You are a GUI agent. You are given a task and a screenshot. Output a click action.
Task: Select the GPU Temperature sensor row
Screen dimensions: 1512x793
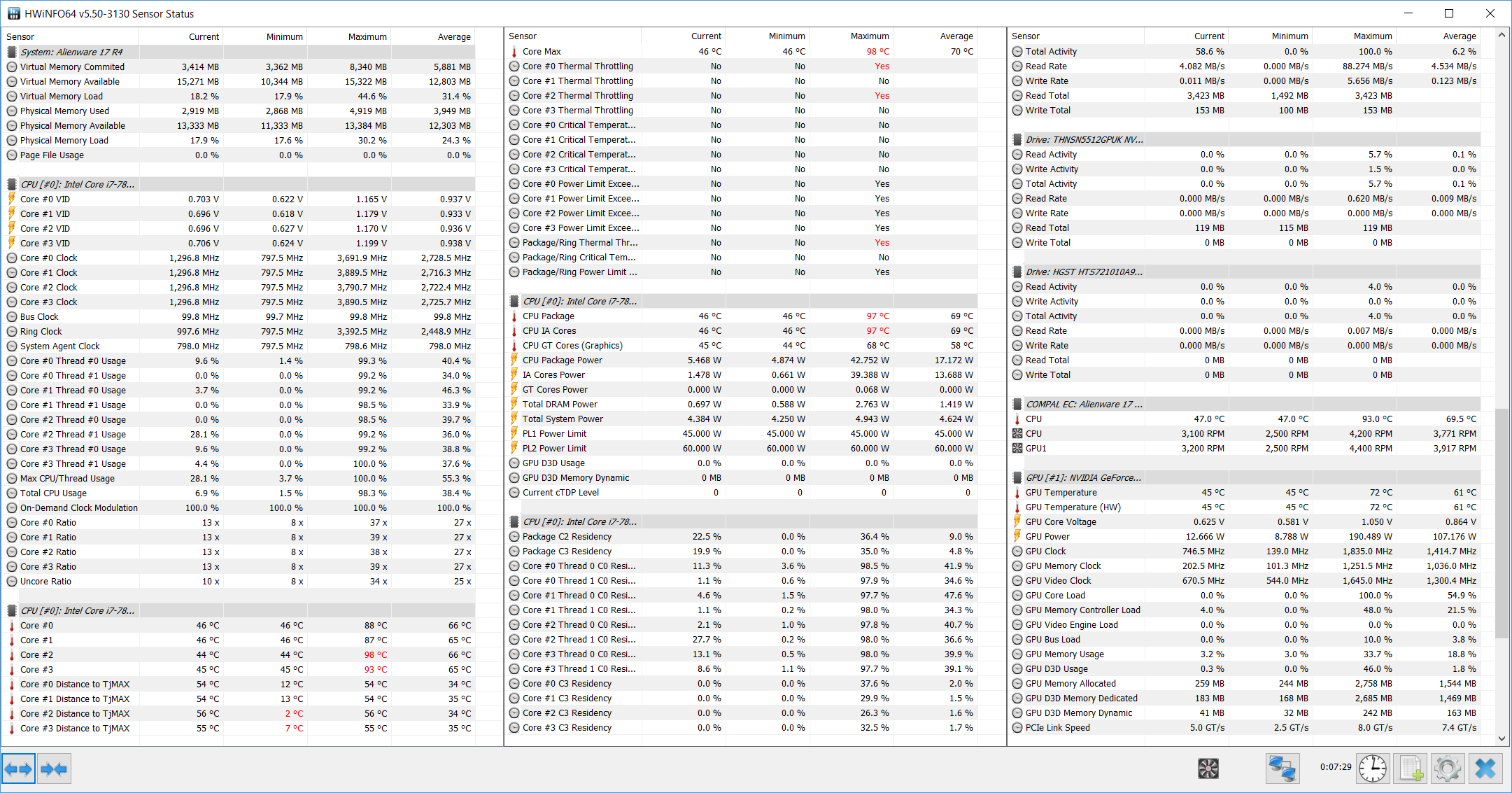1245,492
